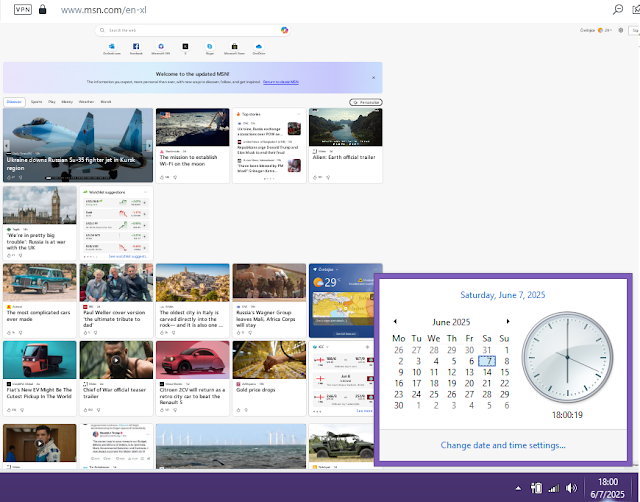Open the Facebook shortcut

tap(136, 49)
